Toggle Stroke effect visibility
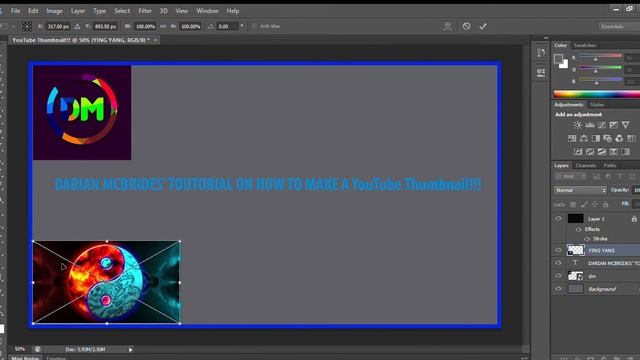The image size is (640, 360). (x=587, y=239)
